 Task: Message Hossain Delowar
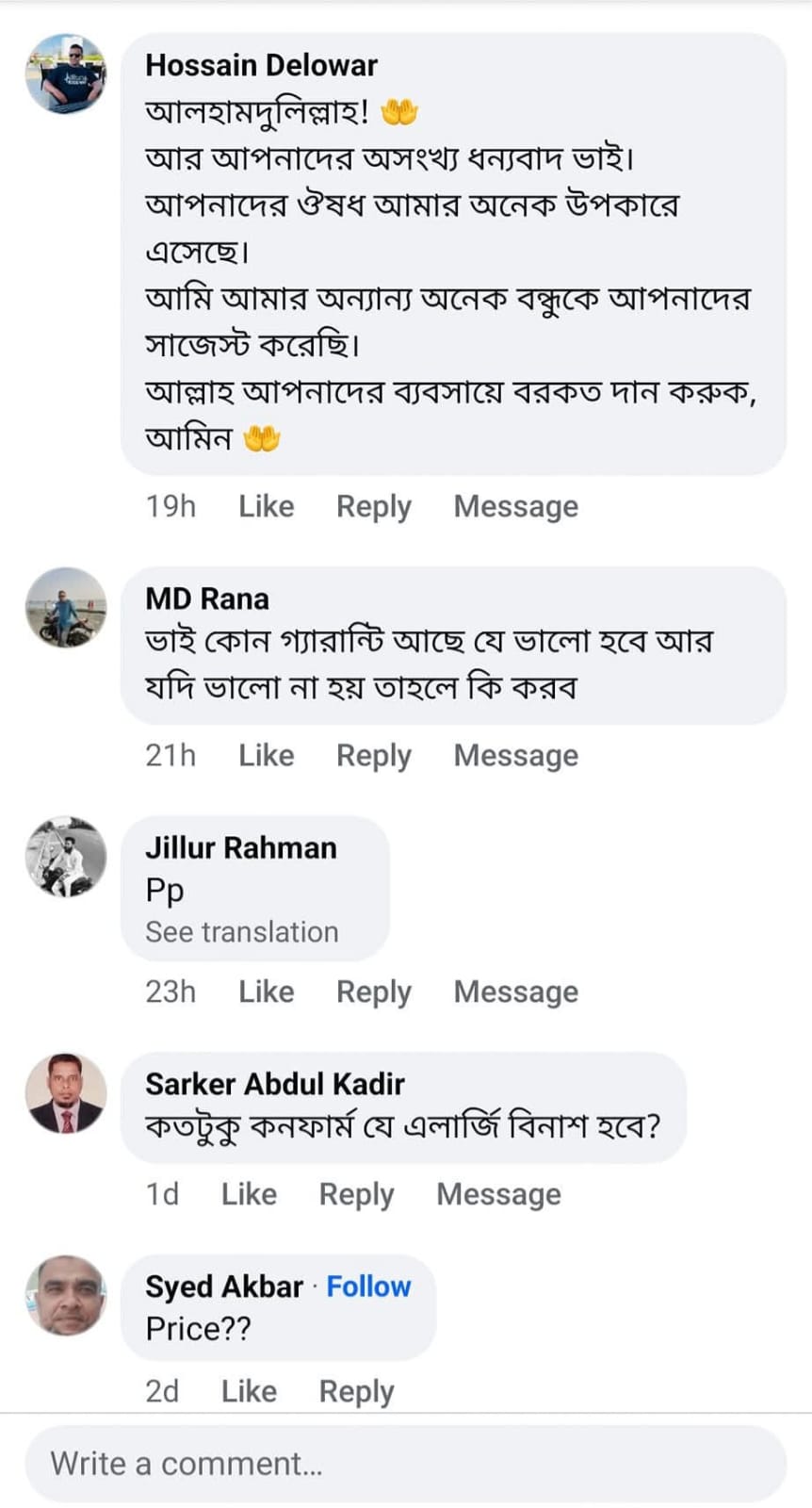(x=515, y=506)
